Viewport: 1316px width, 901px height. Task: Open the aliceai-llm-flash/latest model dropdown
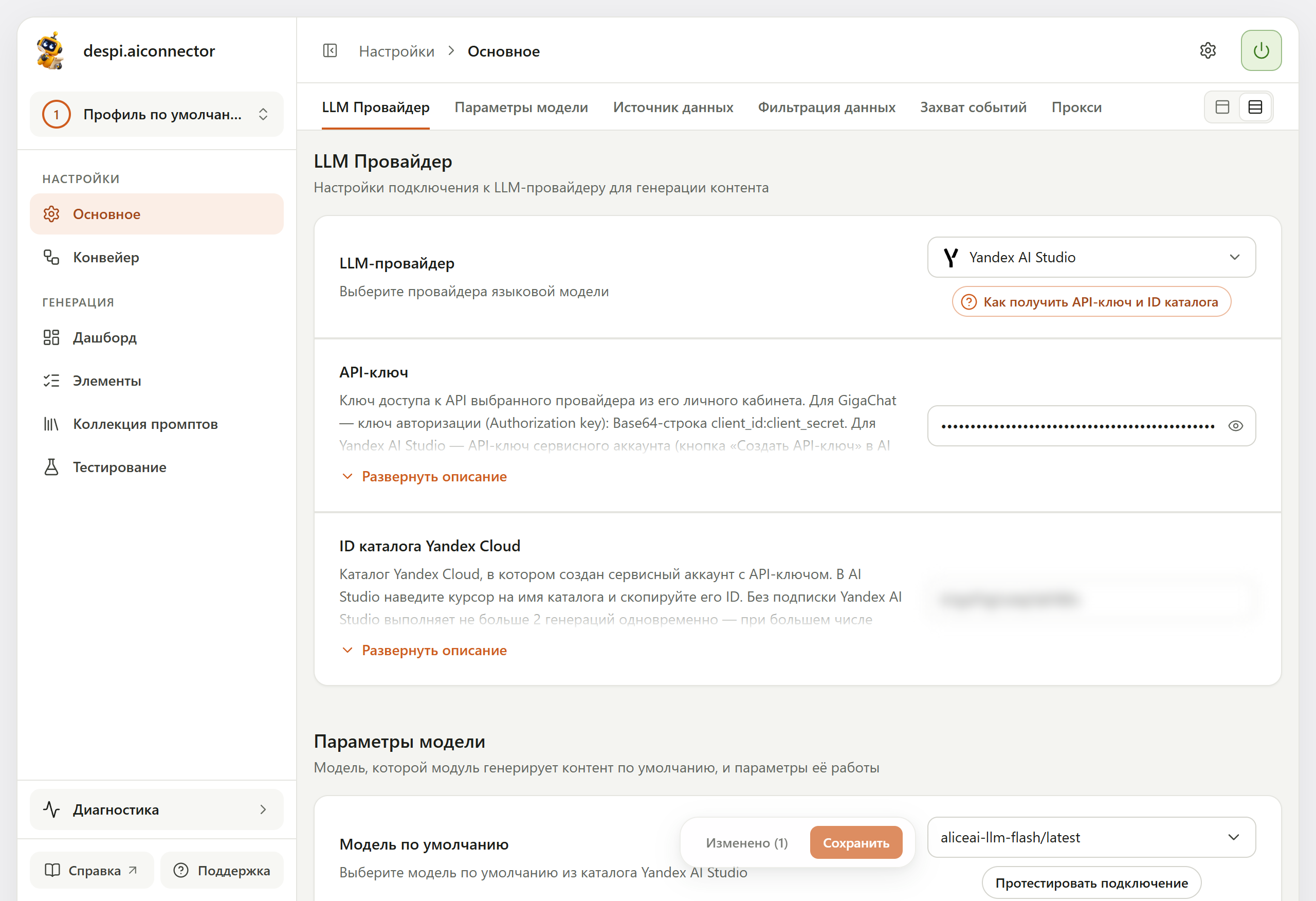point(1091,837)
